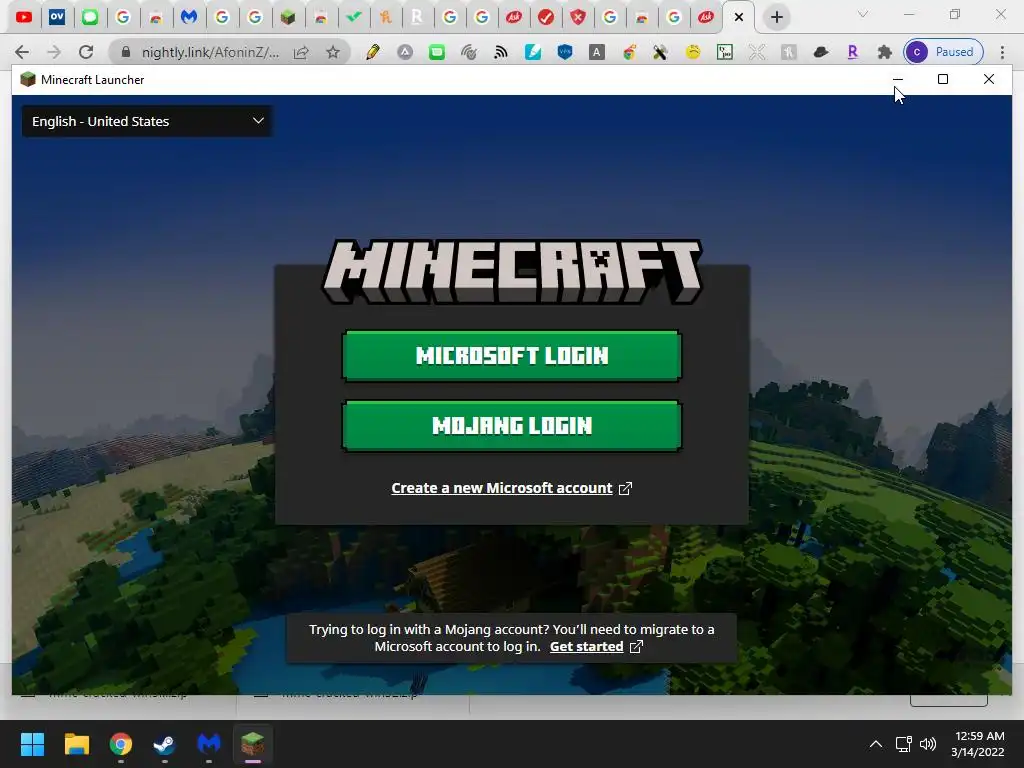The height and width of the screenshot is (768, 1024).
Task: Switch to the green checkmark browser tab
Action: coord(353,17)
